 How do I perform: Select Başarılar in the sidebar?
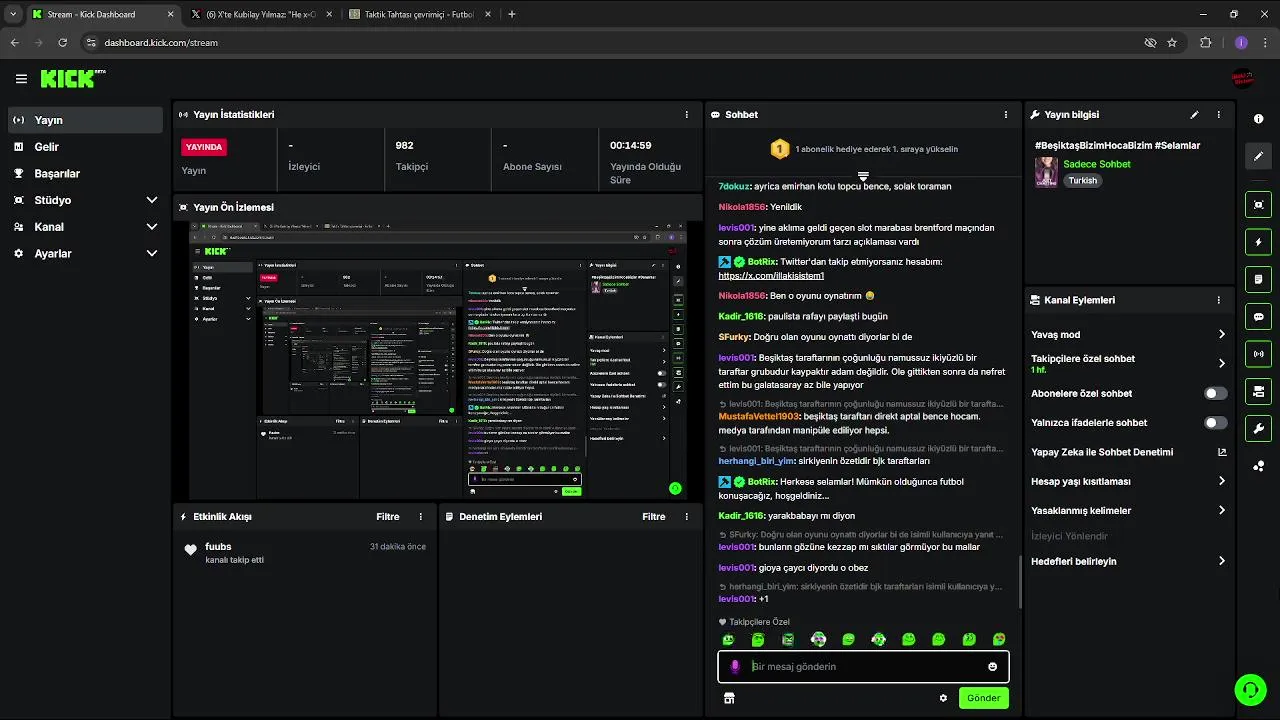tap(85, 174)
